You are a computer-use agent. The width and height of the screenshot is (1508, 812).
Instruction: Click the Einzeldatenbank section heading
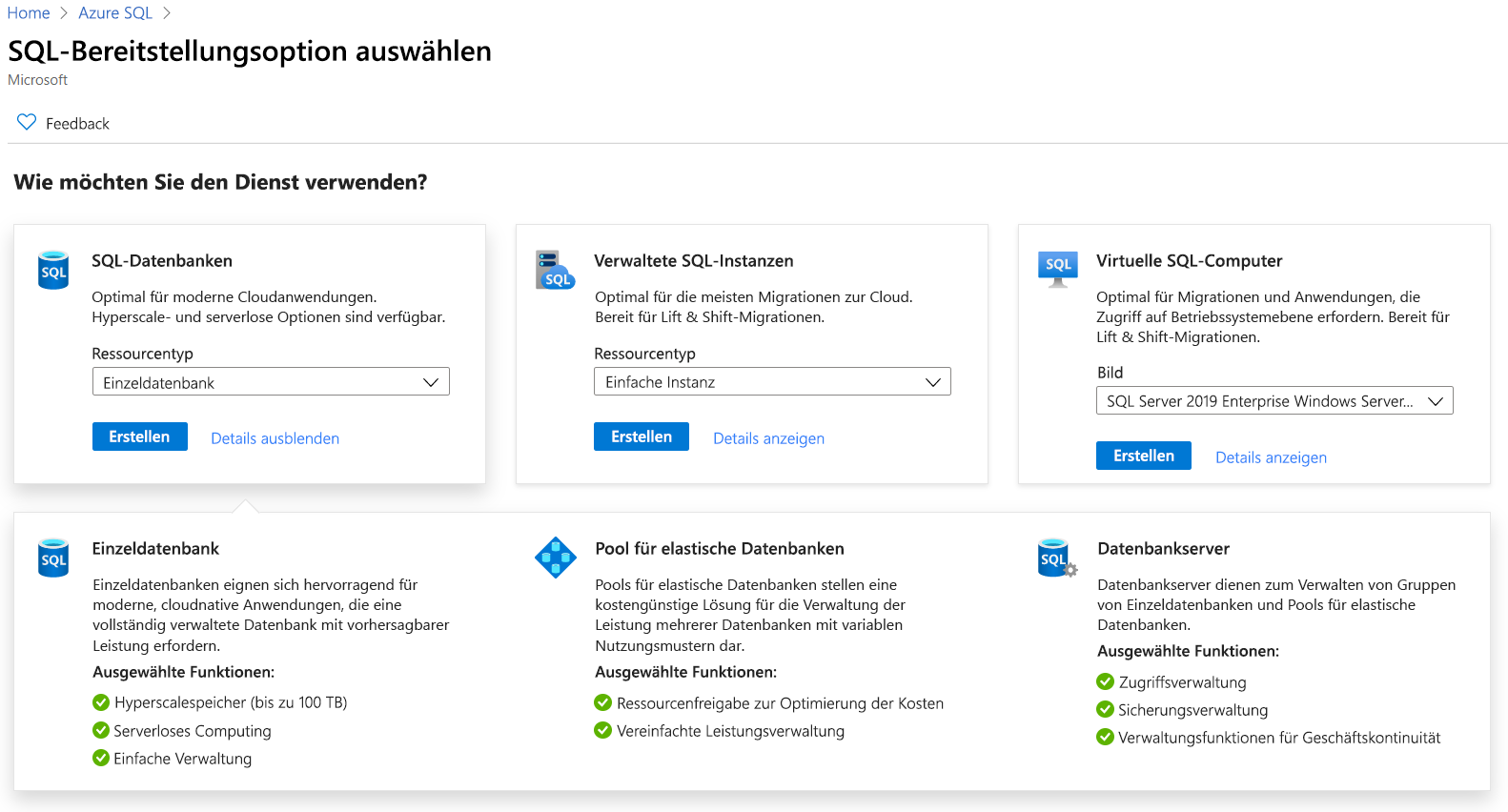point(155,549)
